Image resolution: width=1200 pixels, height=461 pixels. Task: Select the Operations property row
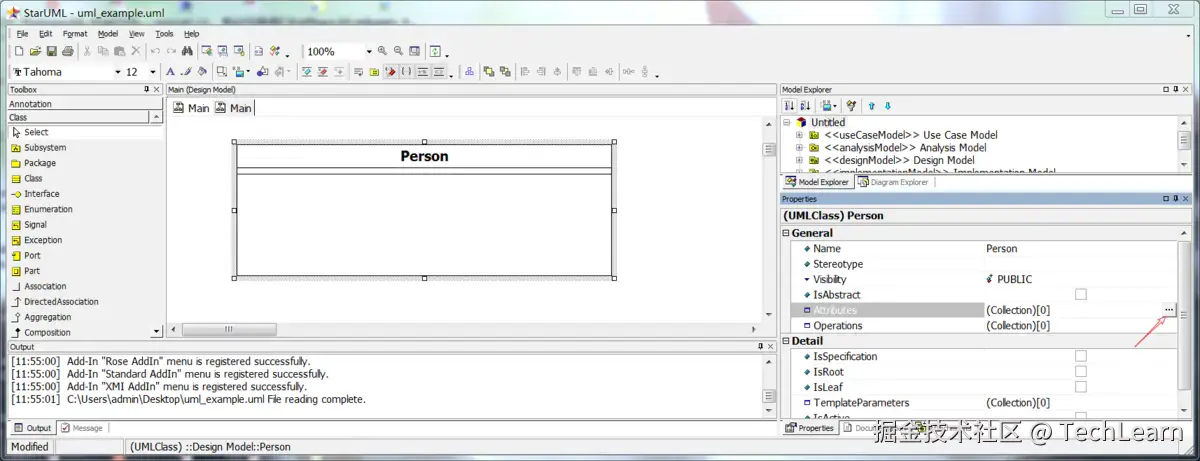[x=980, y=326]
